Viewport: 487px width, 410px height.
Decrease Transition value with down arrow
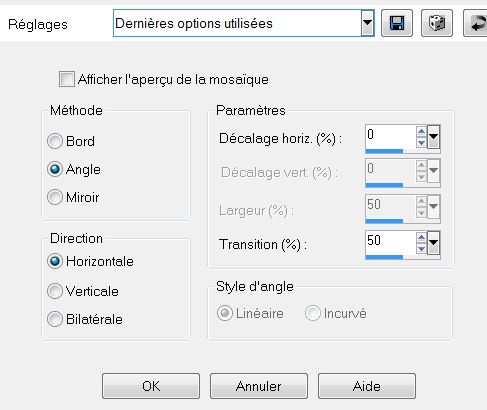[421, 248]
